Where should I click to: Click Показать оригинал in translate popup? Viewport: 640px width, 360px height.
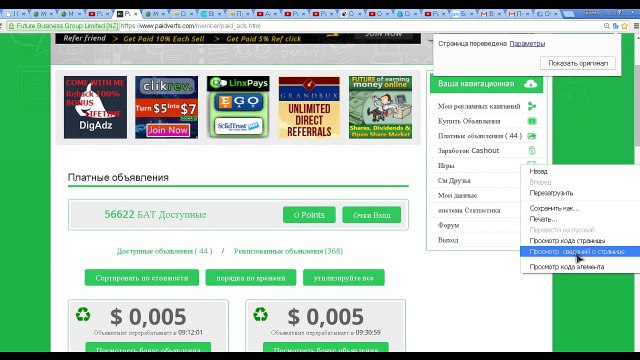[578, 63]
